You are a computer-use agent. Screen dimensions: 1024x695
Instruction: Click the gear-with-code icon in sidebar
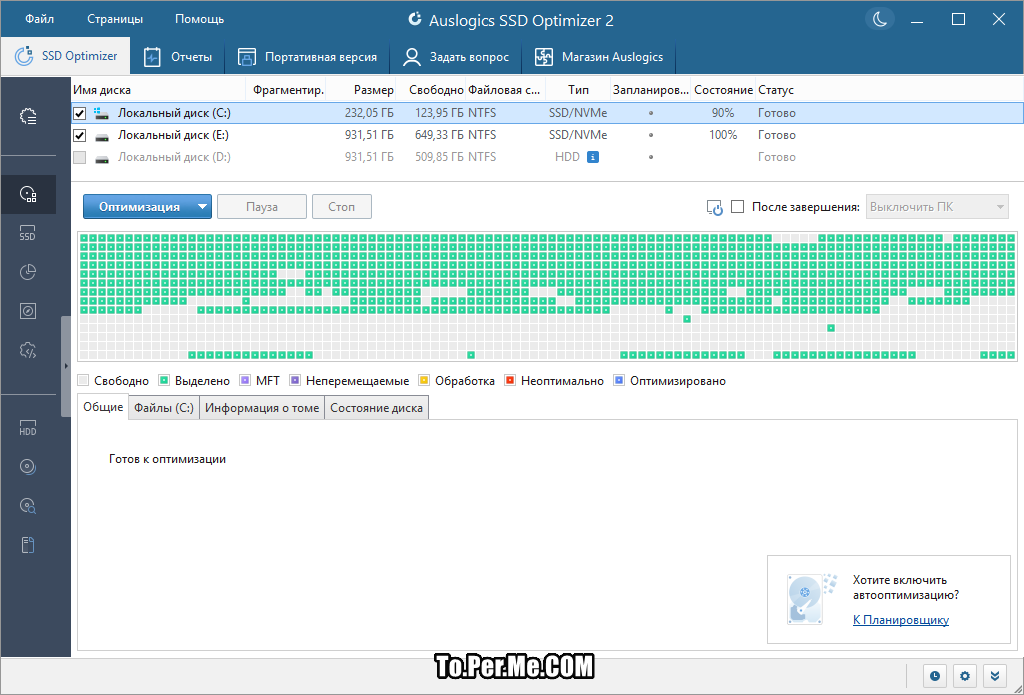[28, 349]
